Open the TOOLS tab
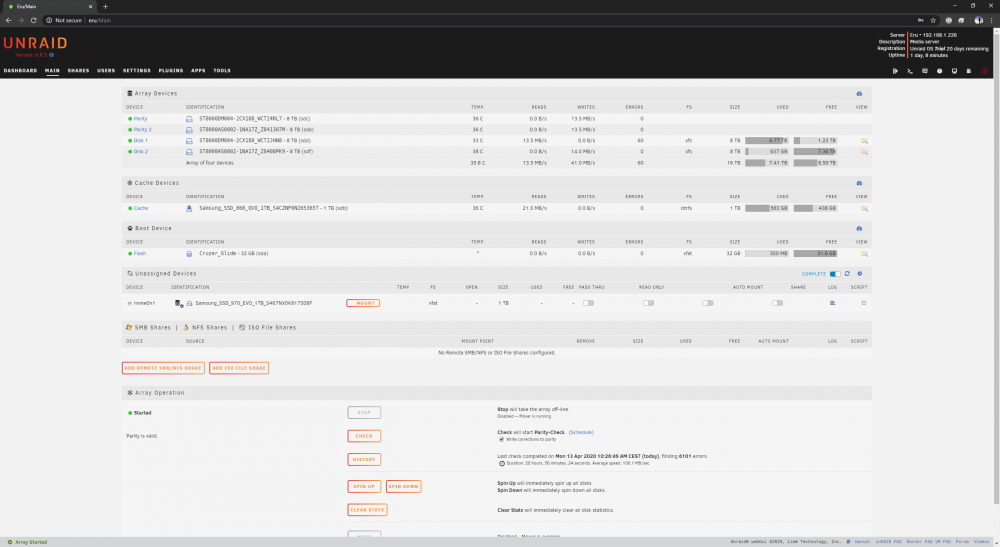The height and width of the screenshot is (547, 1000). 222,71
